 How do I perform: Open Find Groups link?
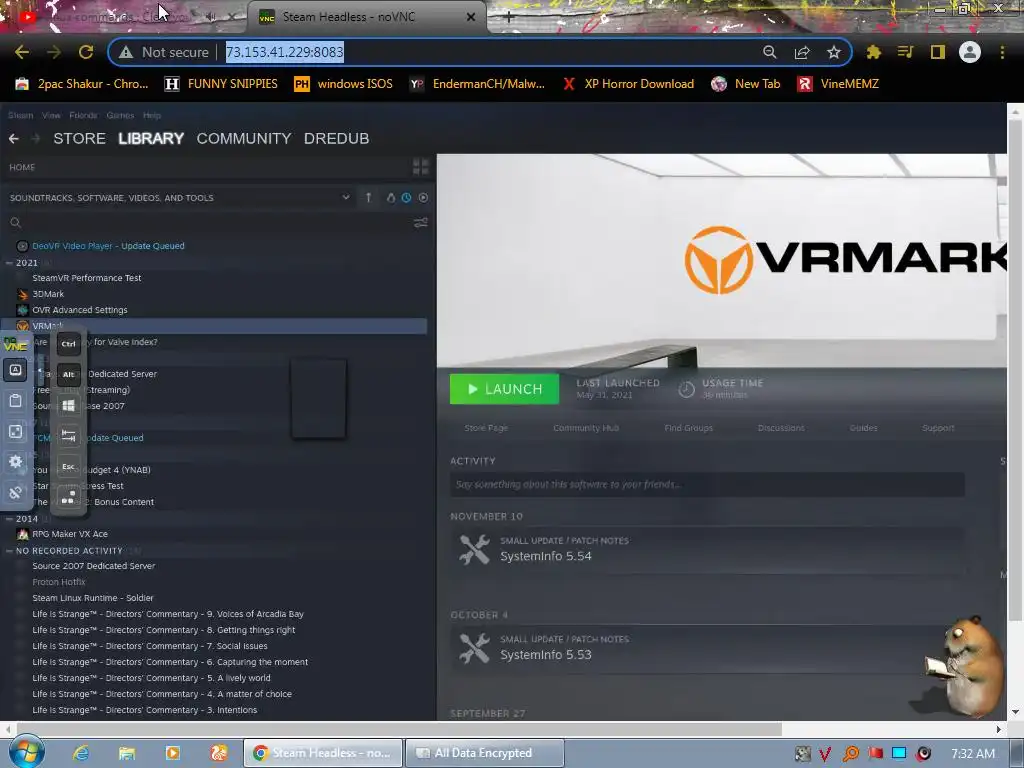click(688, 428)
